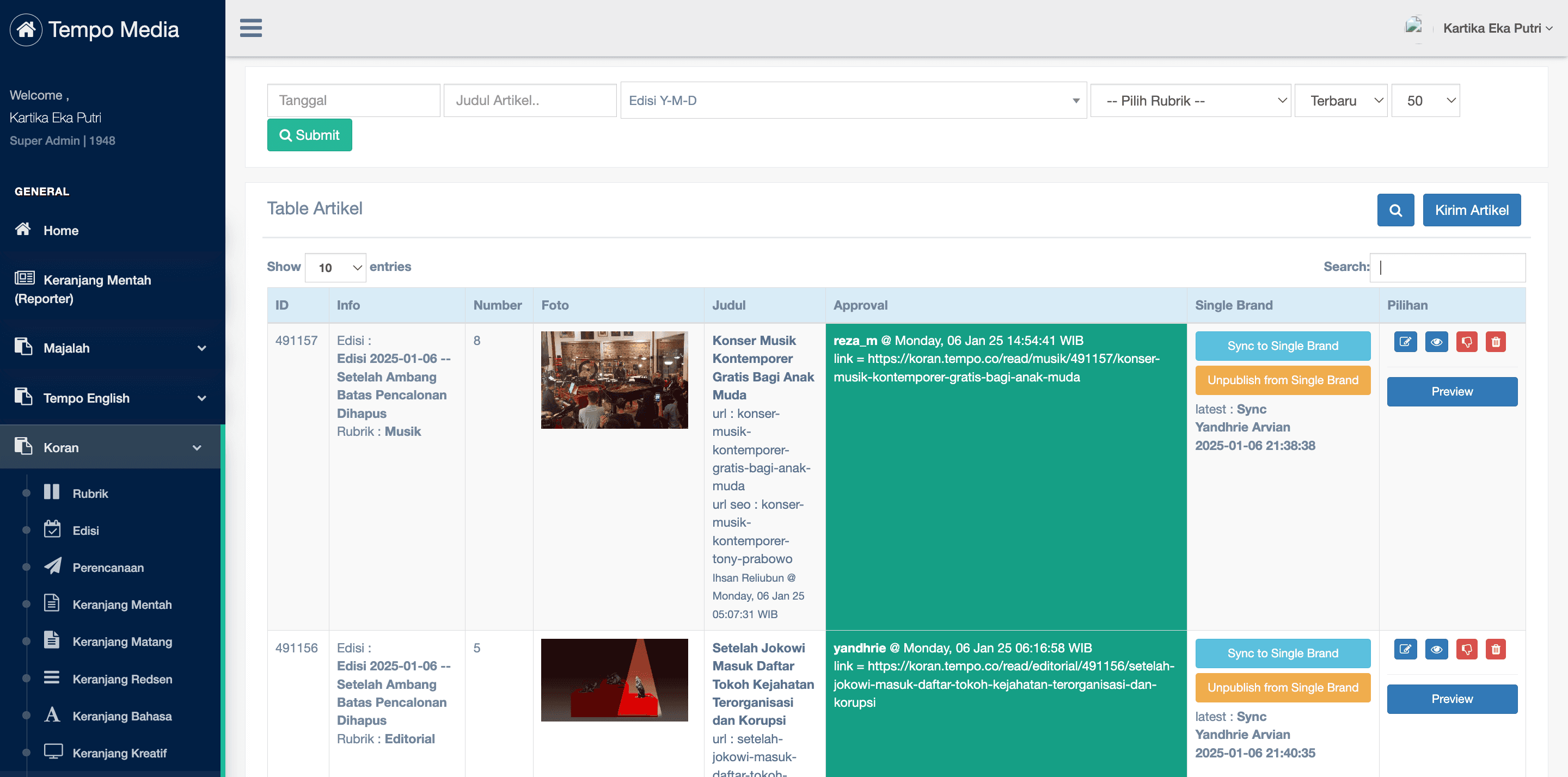Sort table by Info column
This screenshot has width=1568, height=777.
(397, 305)
